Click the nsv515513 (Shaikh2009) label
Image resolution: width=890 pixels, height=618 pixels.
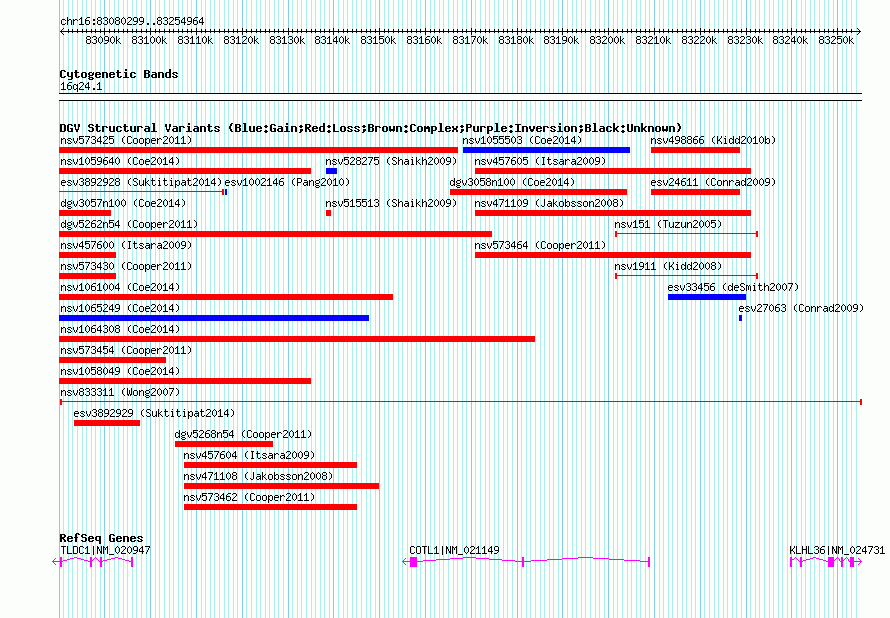pos(391,203)
